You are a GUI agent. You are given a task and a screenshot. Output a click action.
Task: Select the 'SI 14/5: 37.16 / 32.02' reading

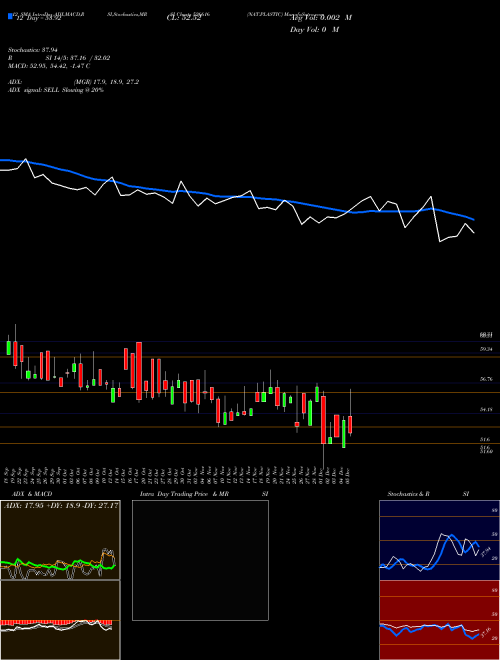point(77,58)
